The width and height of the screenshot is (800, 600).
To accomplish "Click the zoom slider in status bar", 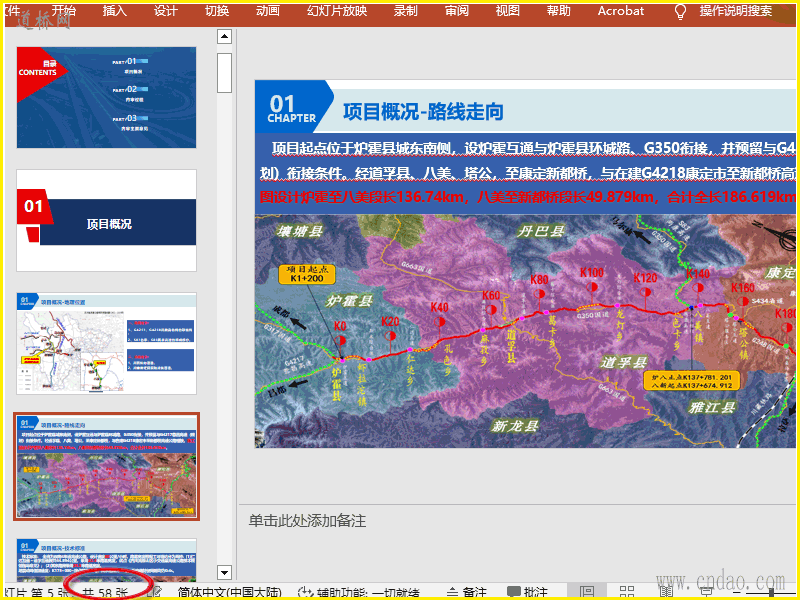I will click(x=772, y=592).
